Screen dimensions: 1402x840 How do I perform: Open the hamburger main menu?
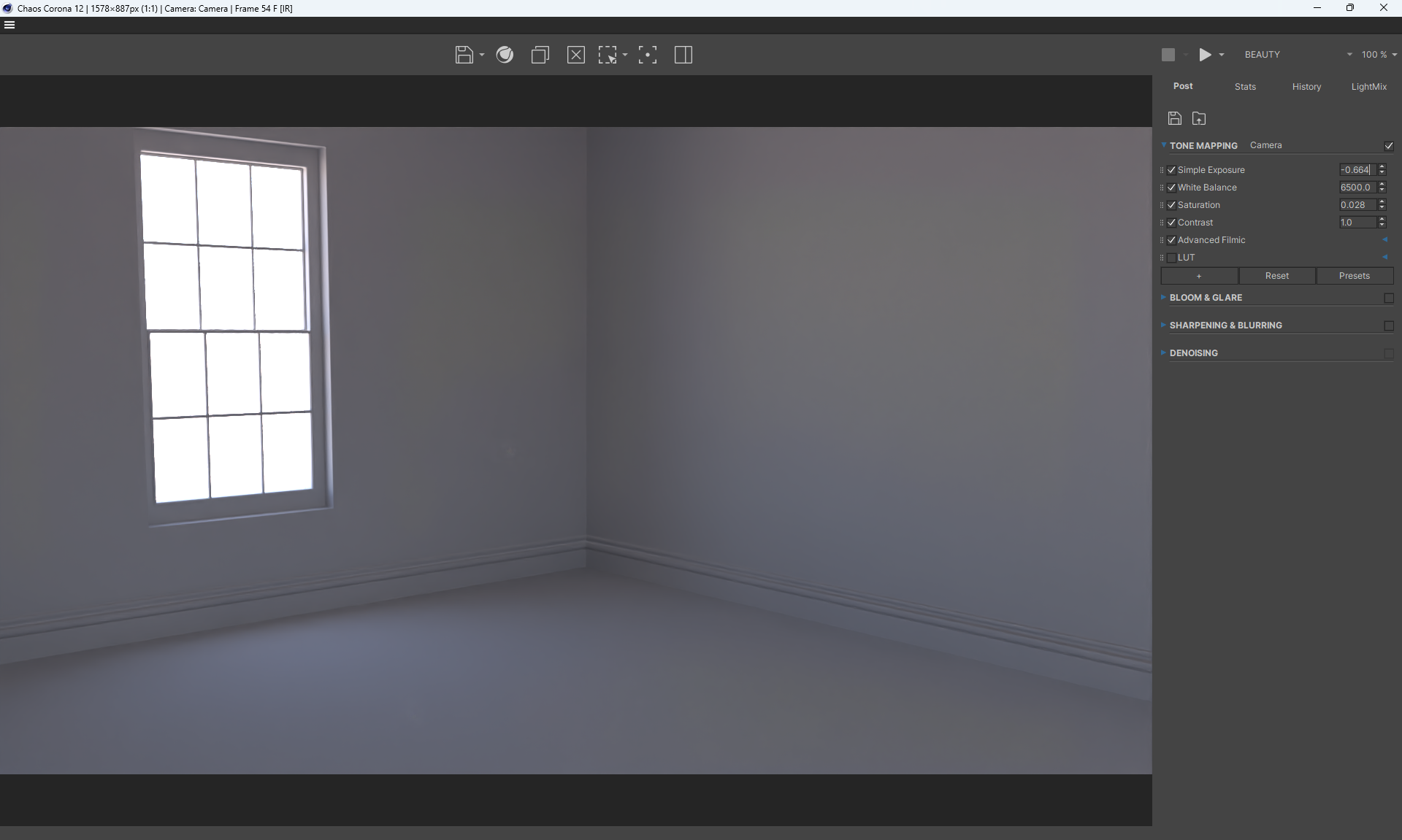(9, 25)
